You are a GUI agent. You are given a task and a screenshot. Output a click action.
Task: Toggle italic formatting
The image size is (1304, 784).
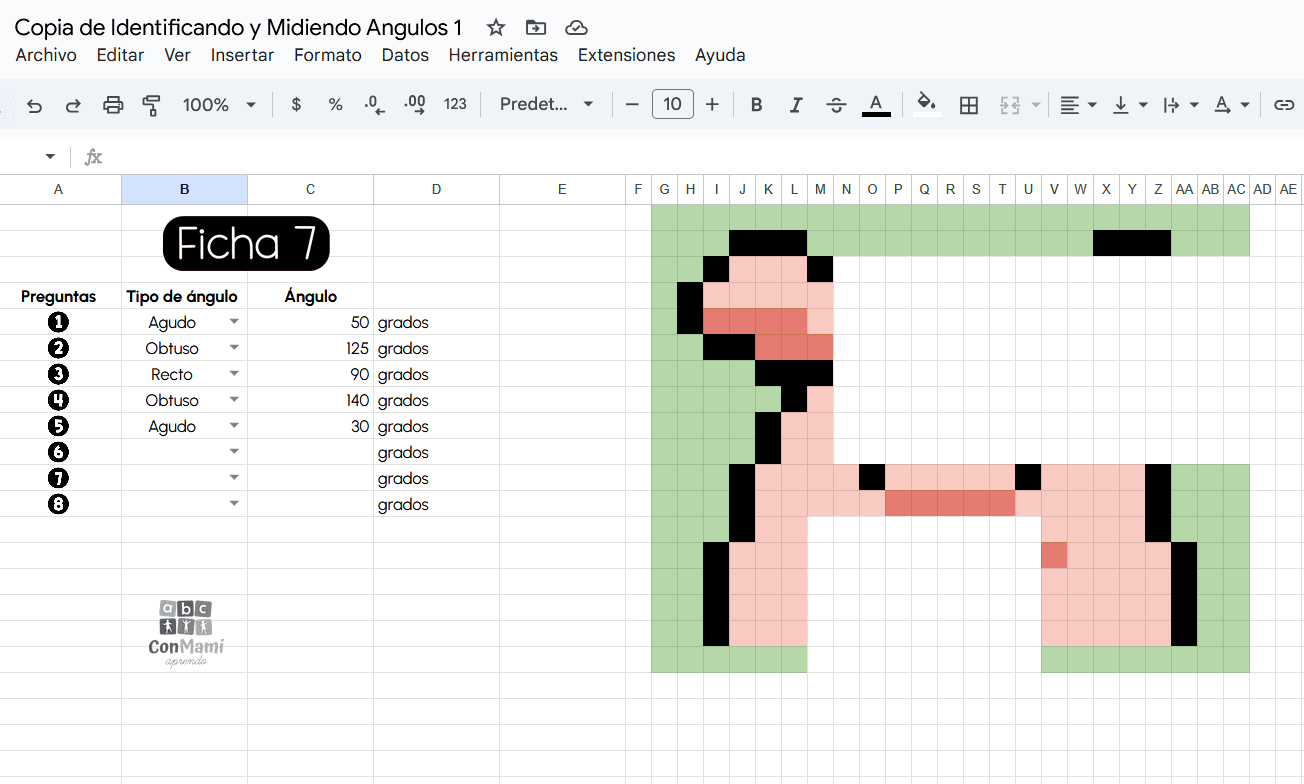point(796,105)
